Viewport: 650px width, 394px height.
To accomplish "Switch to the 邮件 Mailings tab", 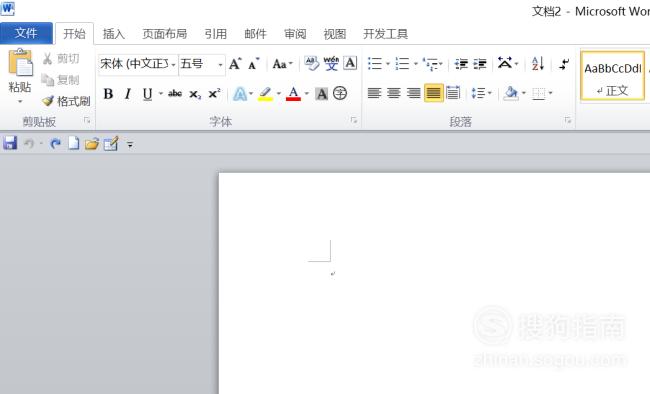I will click(255, 34).
